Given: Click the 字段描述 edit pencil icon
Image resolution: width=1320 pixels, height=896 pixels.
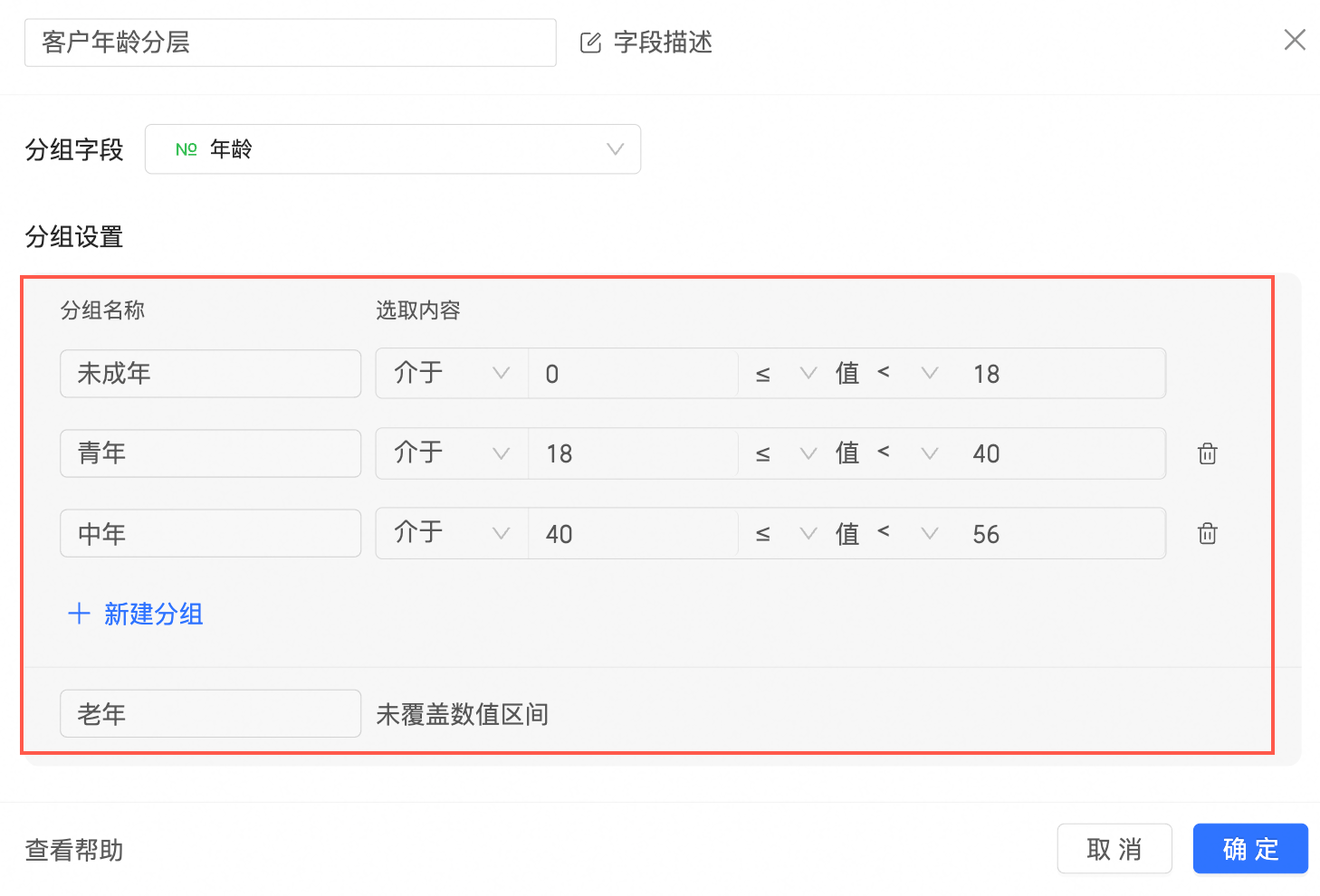Looking at the screenshot, I should click(x=590, y=43).
